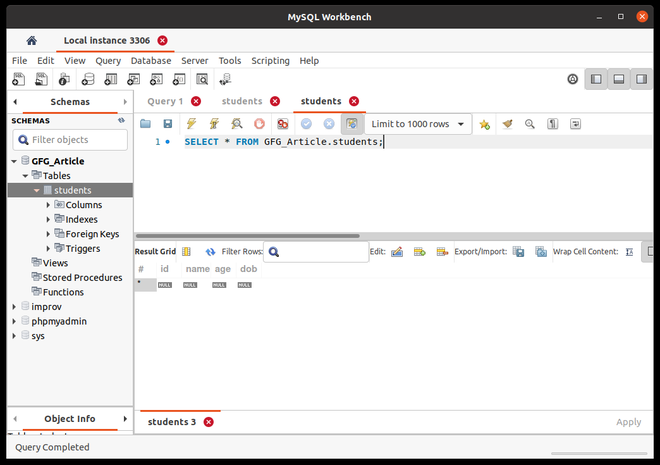Create a new view icon
660x465 pixels.
click(133, 79)
